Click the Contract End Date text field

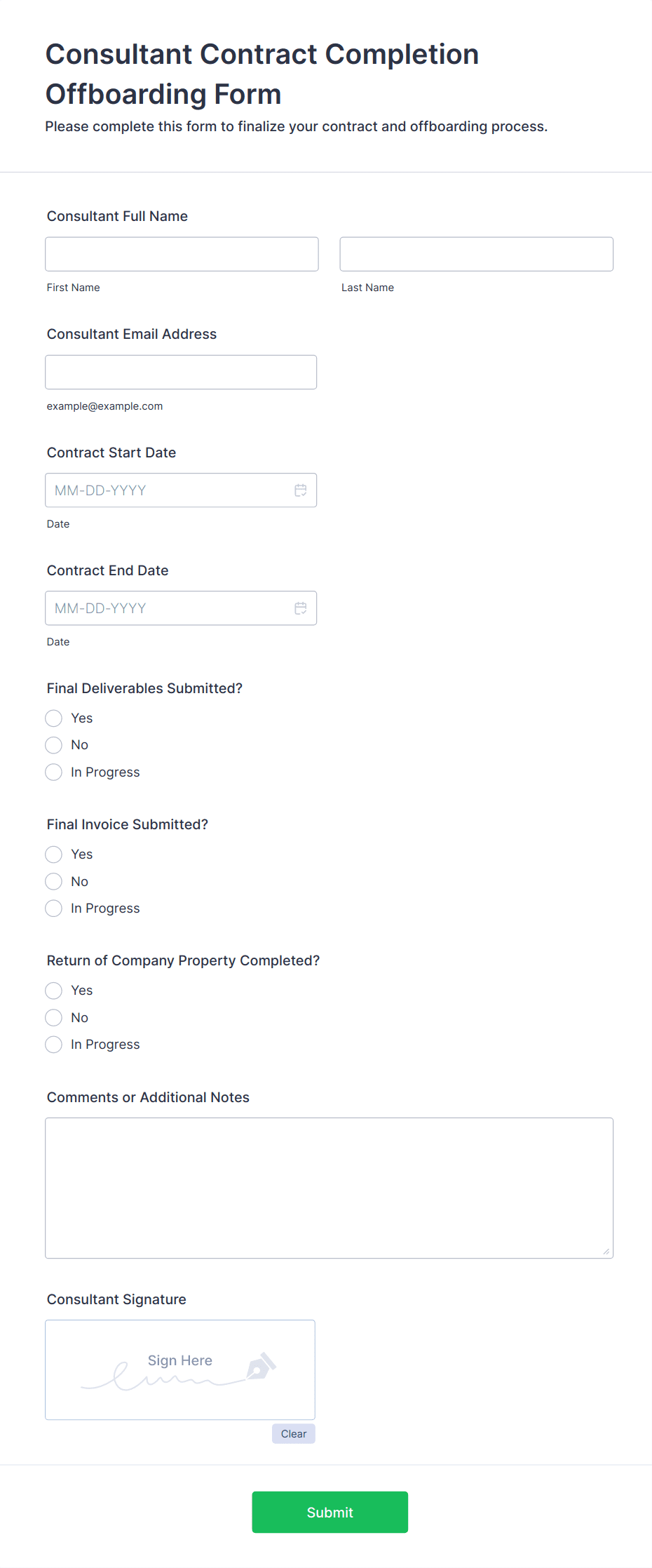click(x=168, y=608)
